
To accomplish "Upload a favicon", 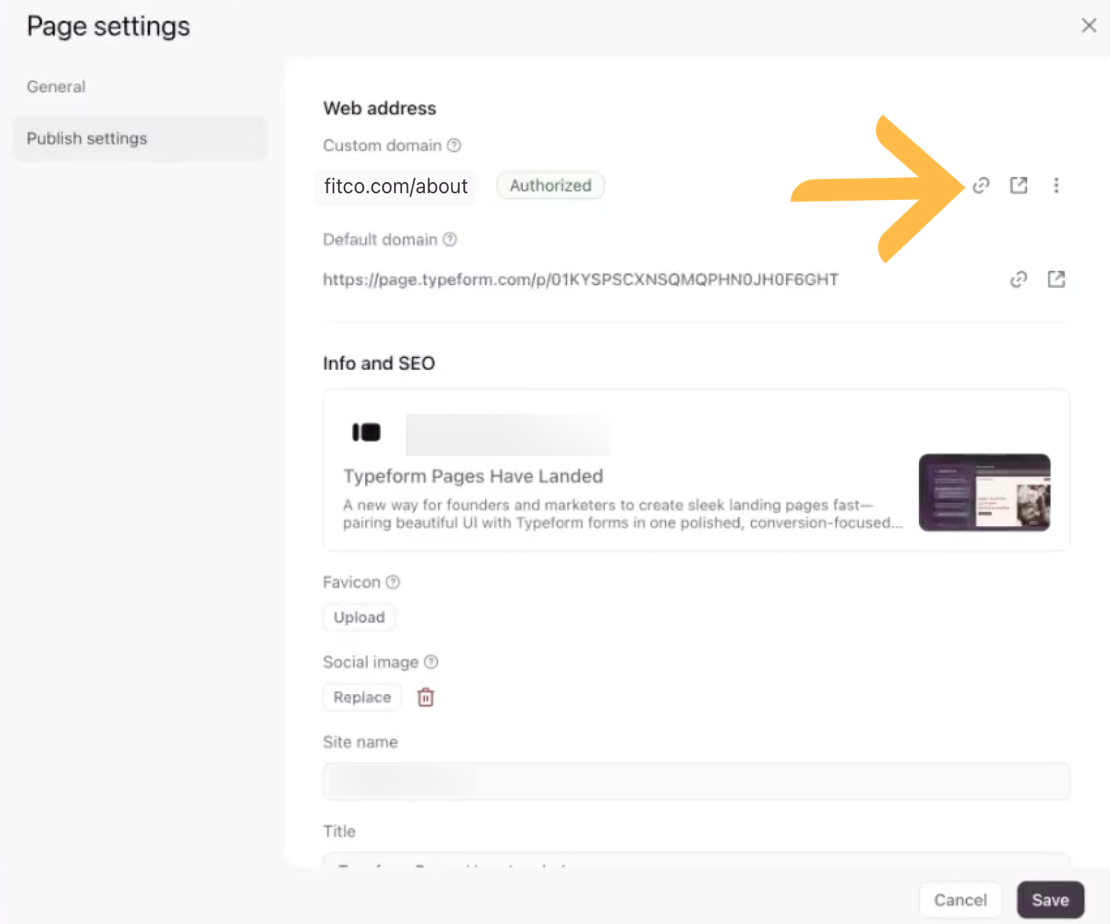I will click(x=359, y=617).
